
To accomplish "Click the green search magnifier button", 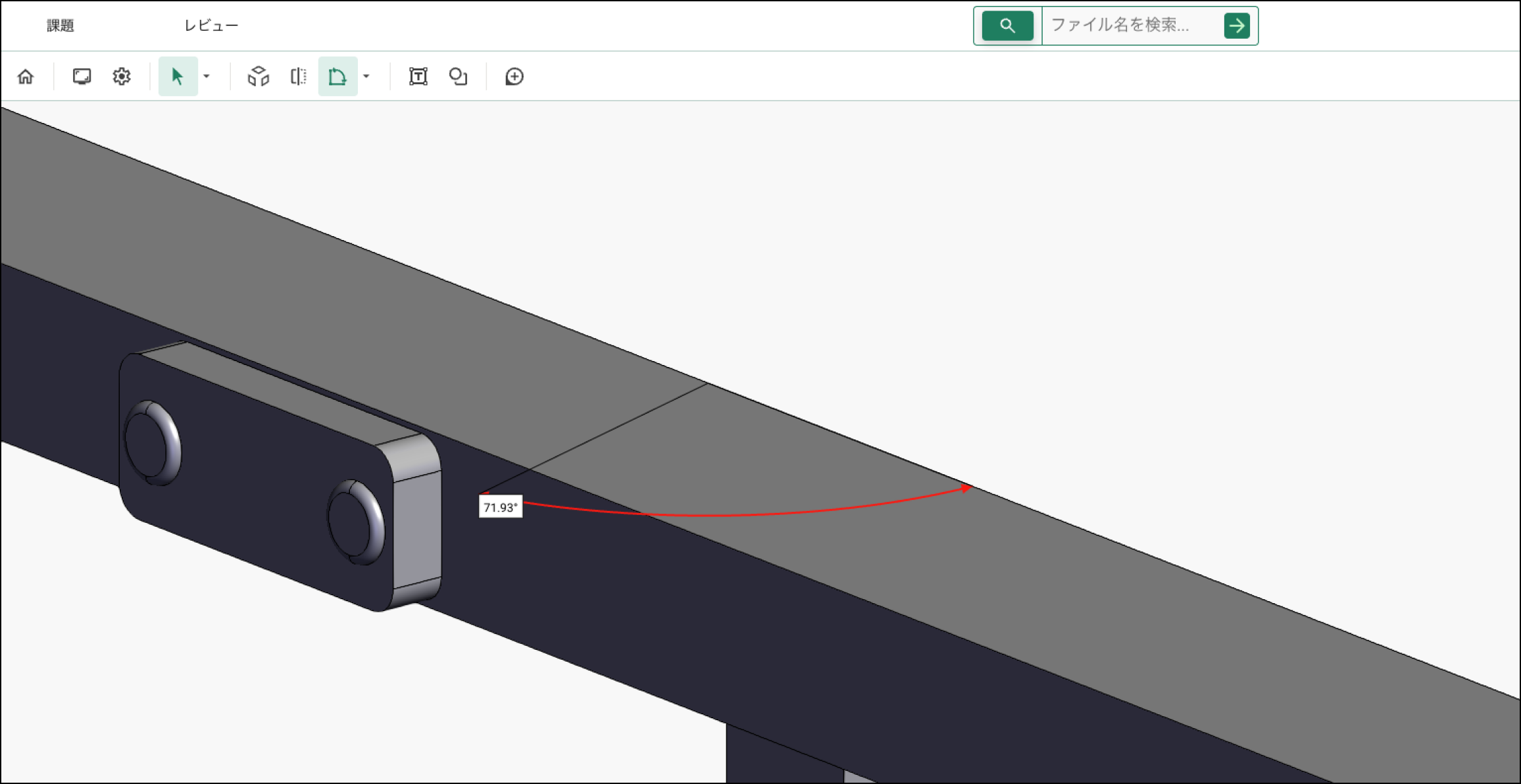I will pos(1007,26).
